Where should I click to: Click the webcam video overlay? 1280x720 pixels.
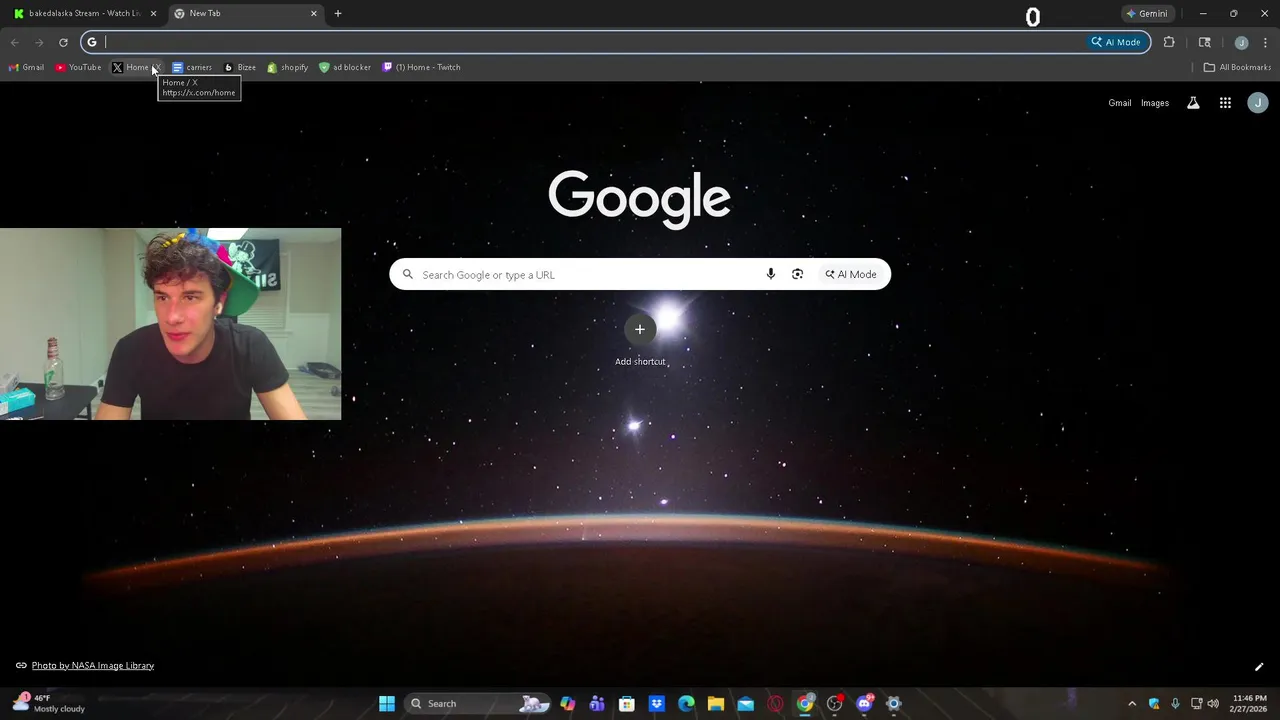tap(170, 324)
